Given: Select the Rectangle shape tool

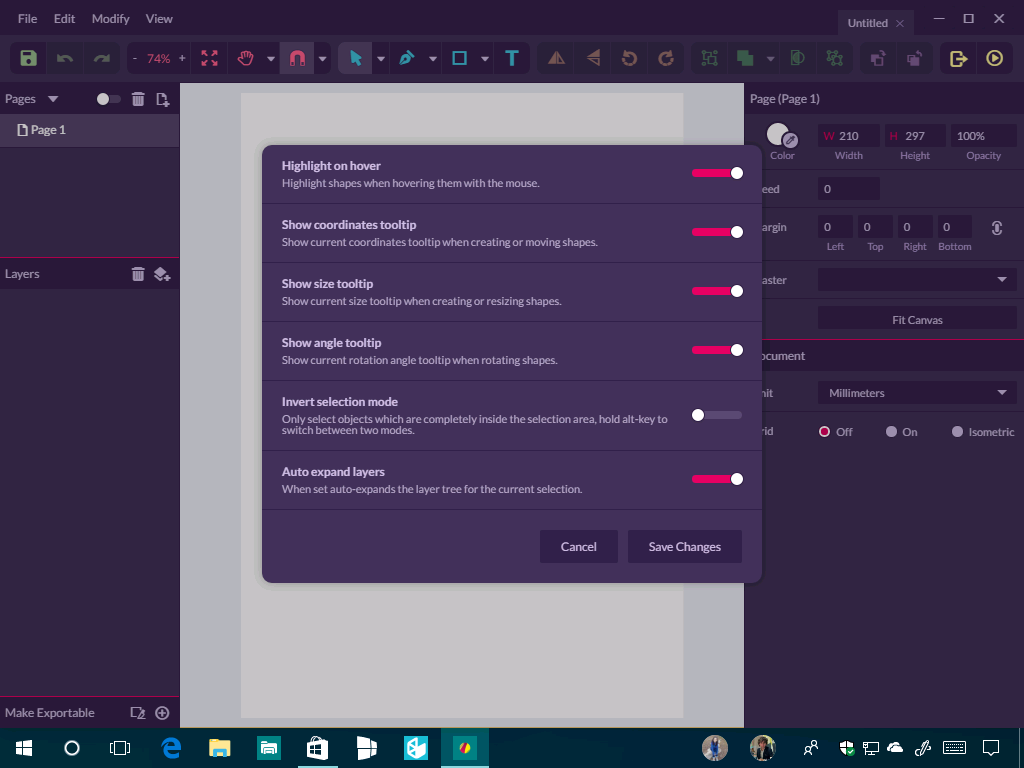Looking at the screenshot, I should click(x=460, y=58).
